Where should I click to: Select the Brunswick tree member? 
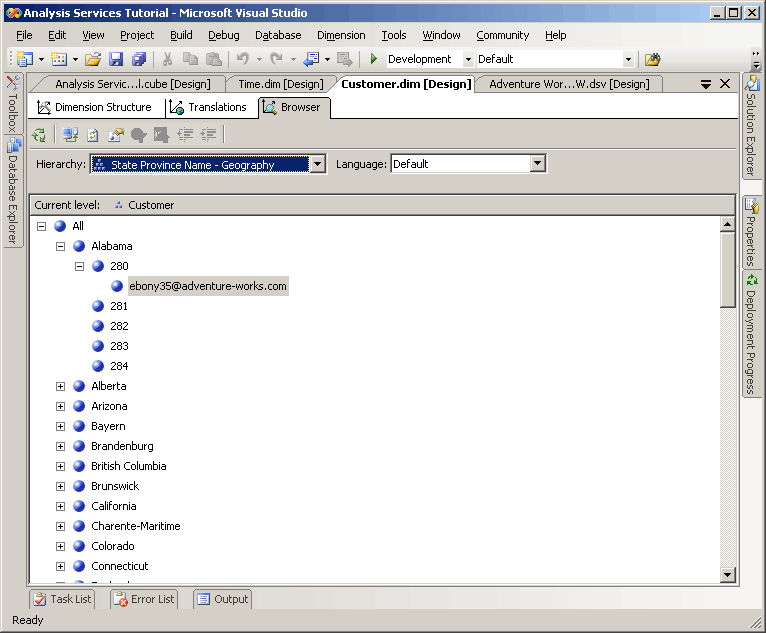[115, 486]
